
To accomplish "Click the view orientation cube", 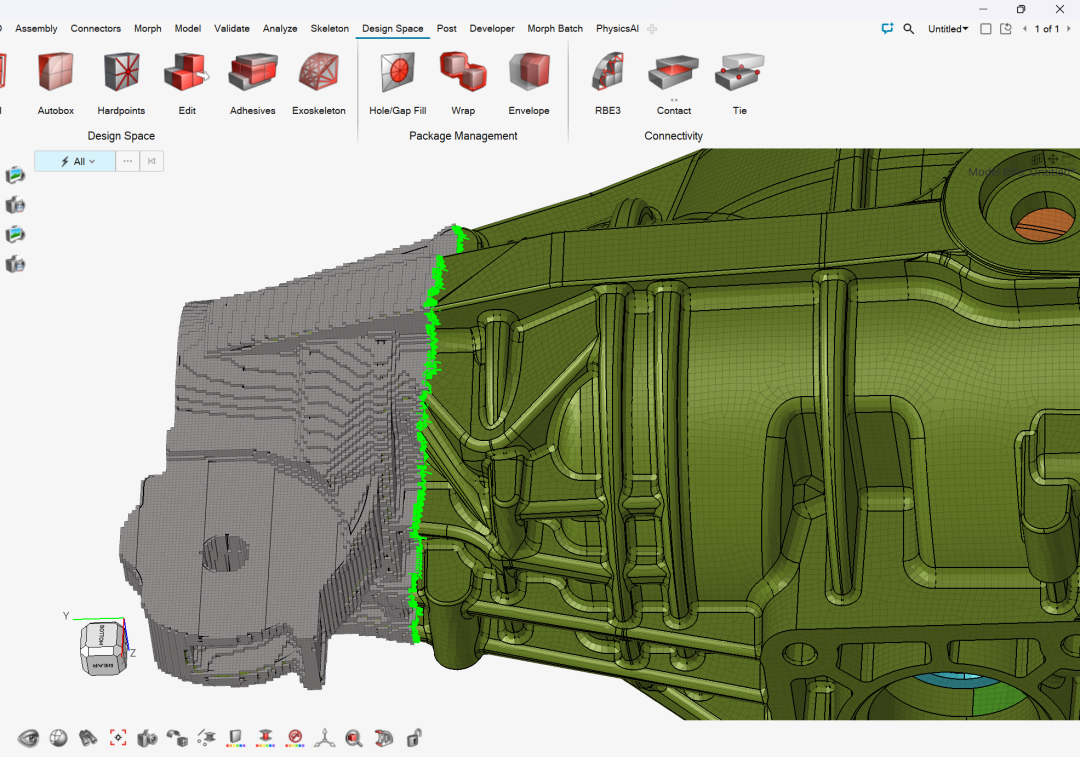I will pos(102,648).
